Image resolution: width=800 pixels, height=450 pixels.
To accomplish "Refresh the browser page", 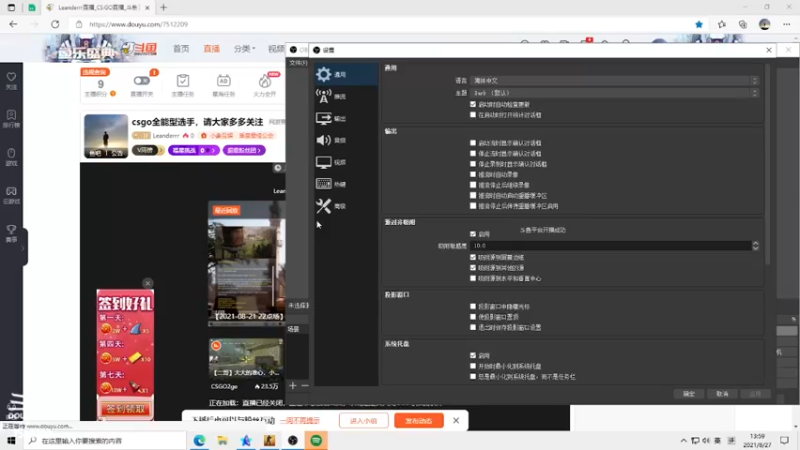I will click(55, 24).
